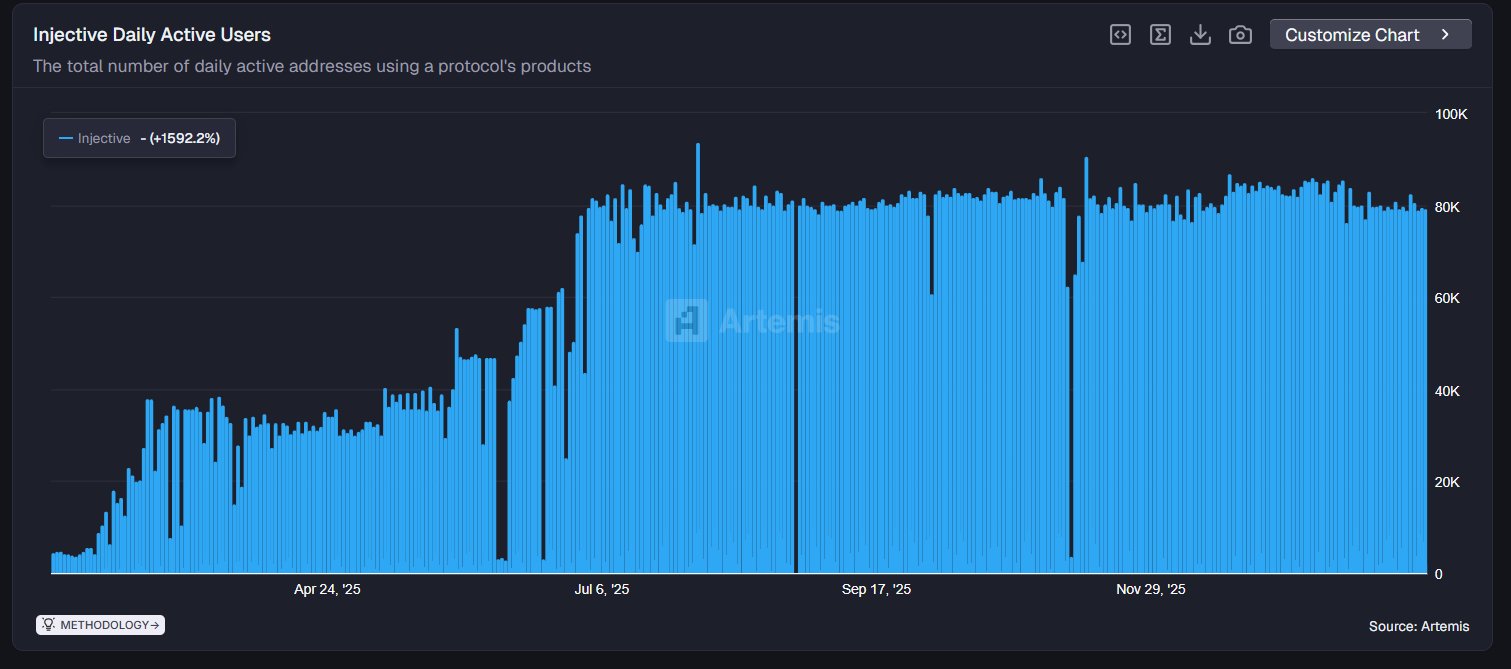Select the Sep 17, '25 axis label

click(876, 590)
